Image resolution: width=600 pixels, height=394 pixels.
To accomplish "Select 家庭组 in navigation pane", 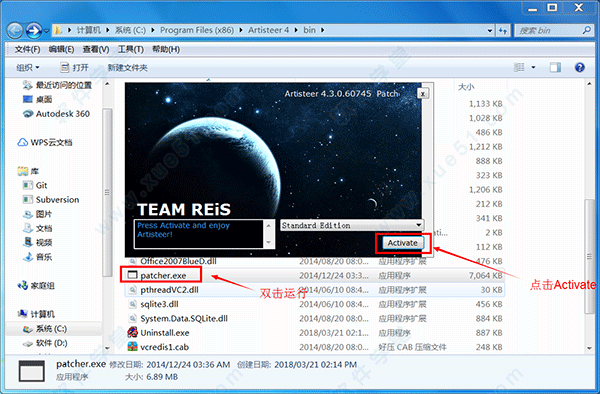I will pos(36,286).
